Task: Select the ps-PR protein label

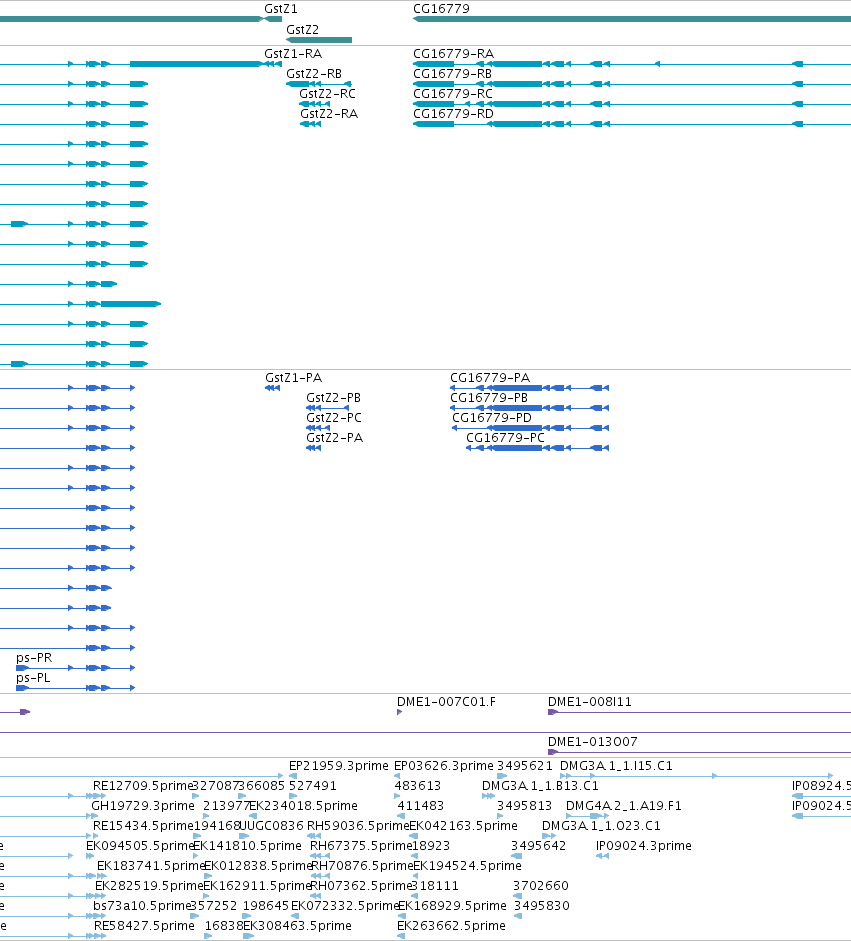Action: [34, 658]
